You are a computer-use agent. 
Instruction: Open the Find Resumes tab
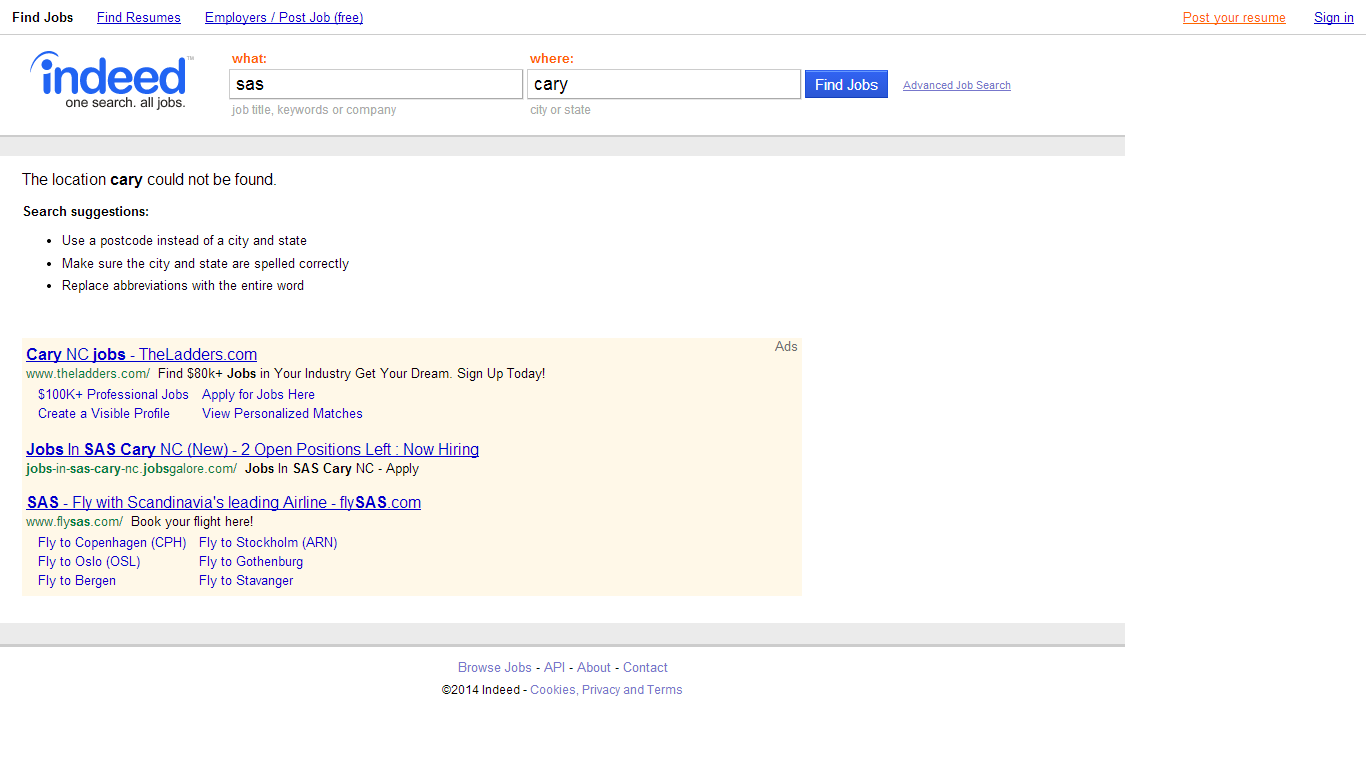pos(139,18)
